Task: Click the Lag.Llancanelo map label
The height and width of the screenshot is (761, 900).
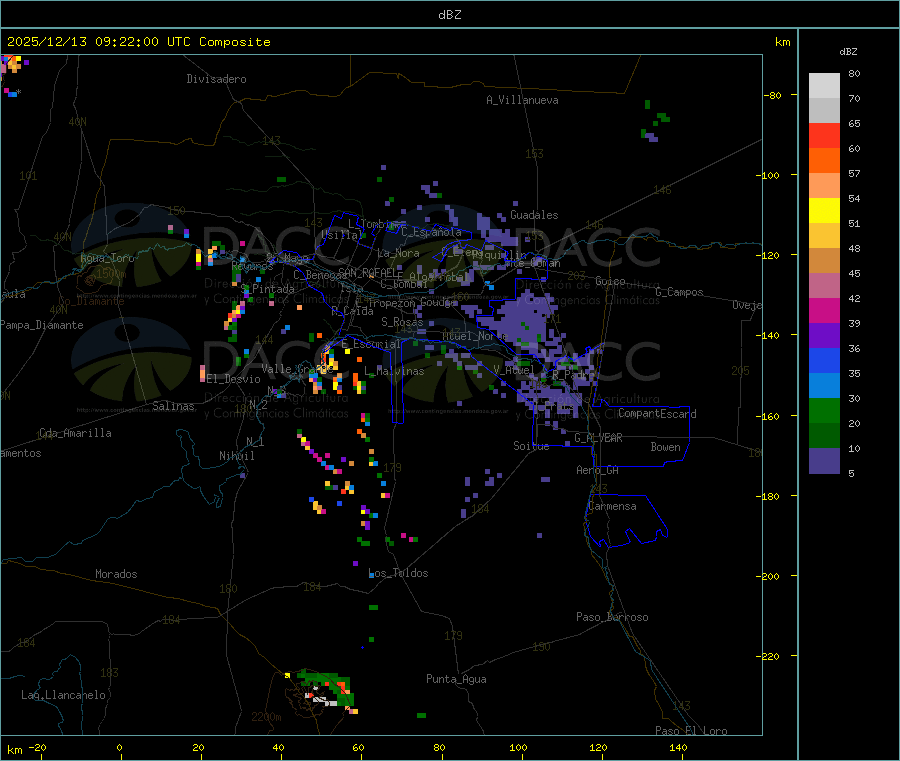Action: [63, 695]
